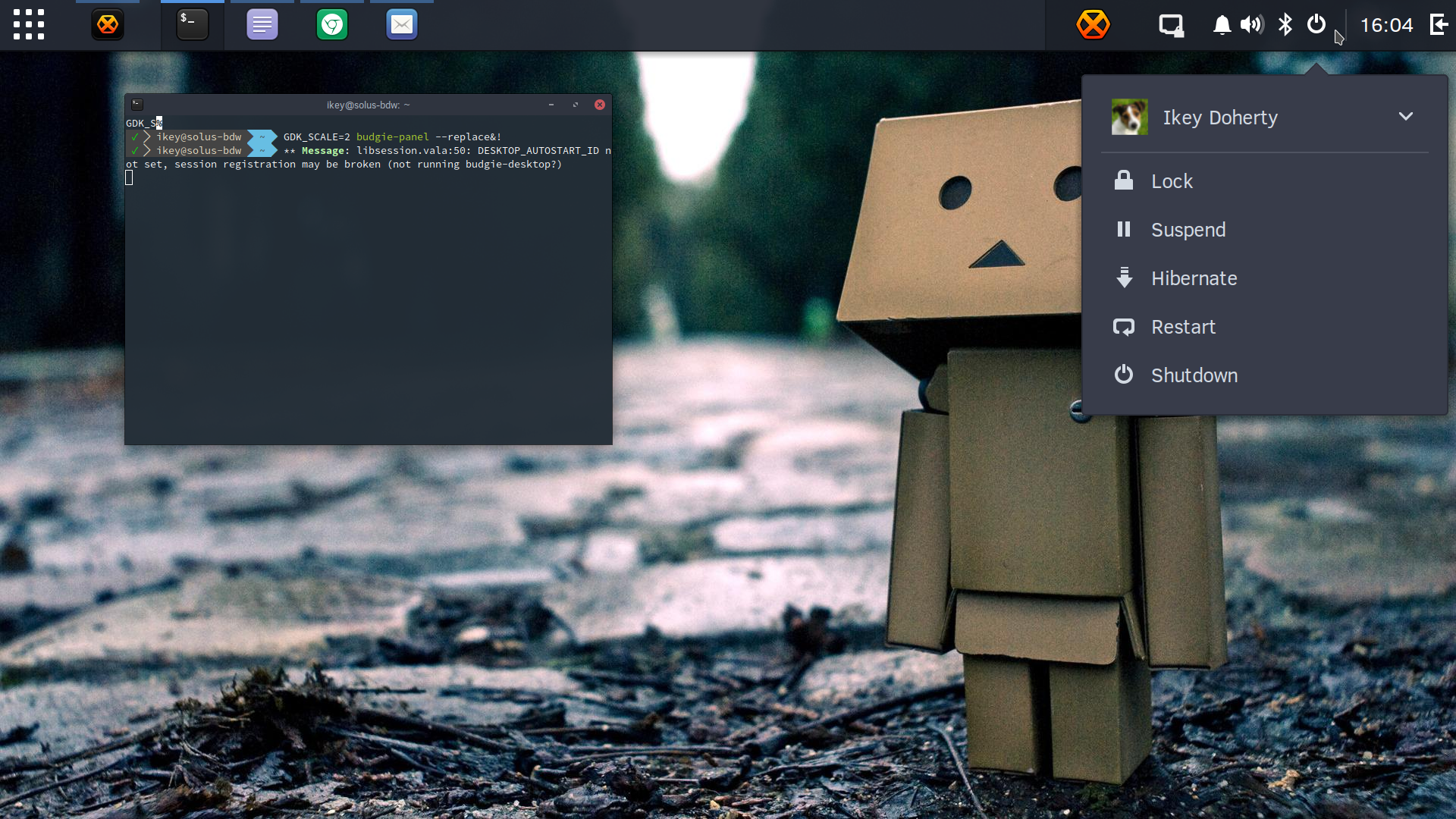Click the Restart loop icon
Image resolution: width=1456 pixels, height=819 pixels.
(x=1124, y=327)
